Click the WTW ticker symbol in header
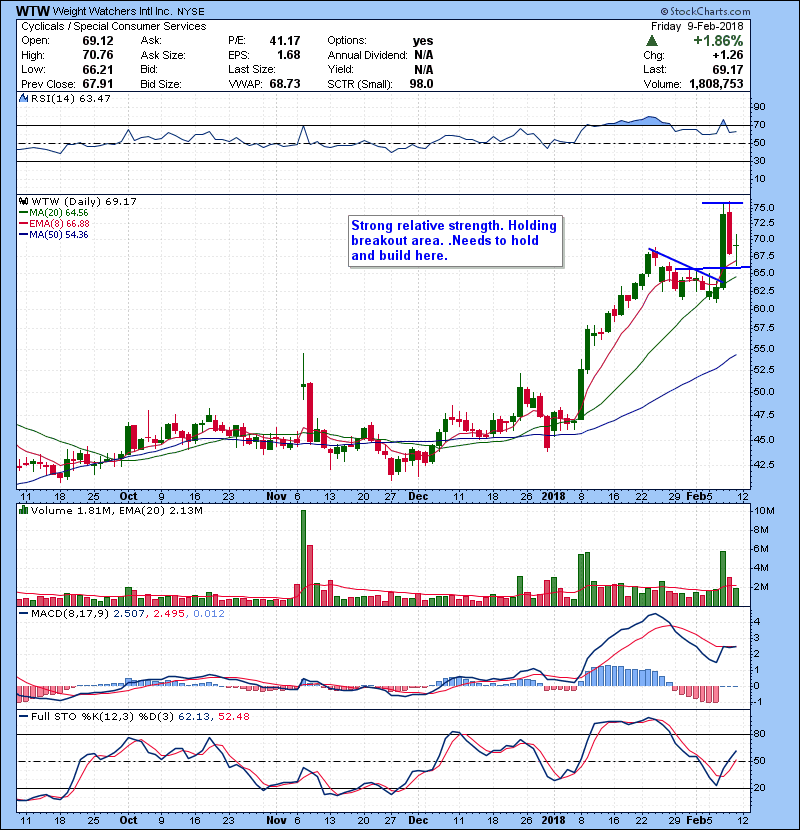Screen dimensions: 800x830 tap(33, 11)
